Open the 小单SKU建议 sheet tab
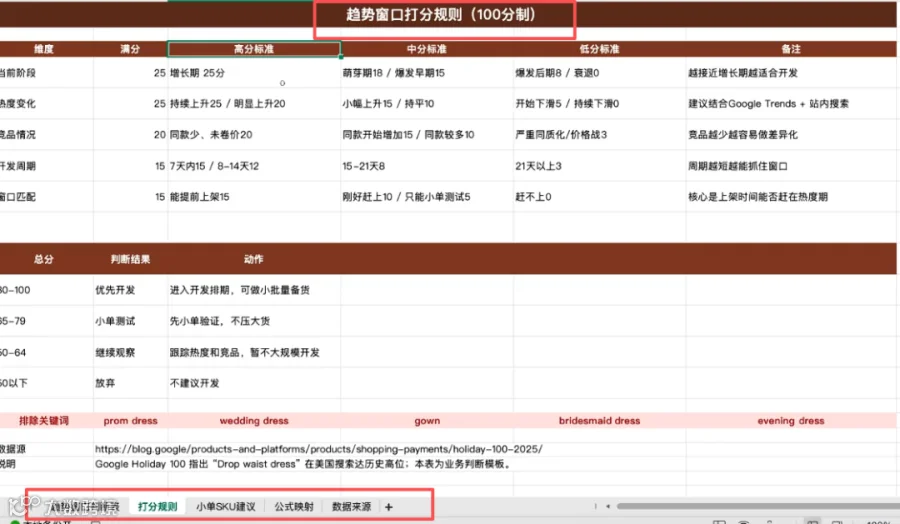The image size is (900, 524). [x=226, y=507]
